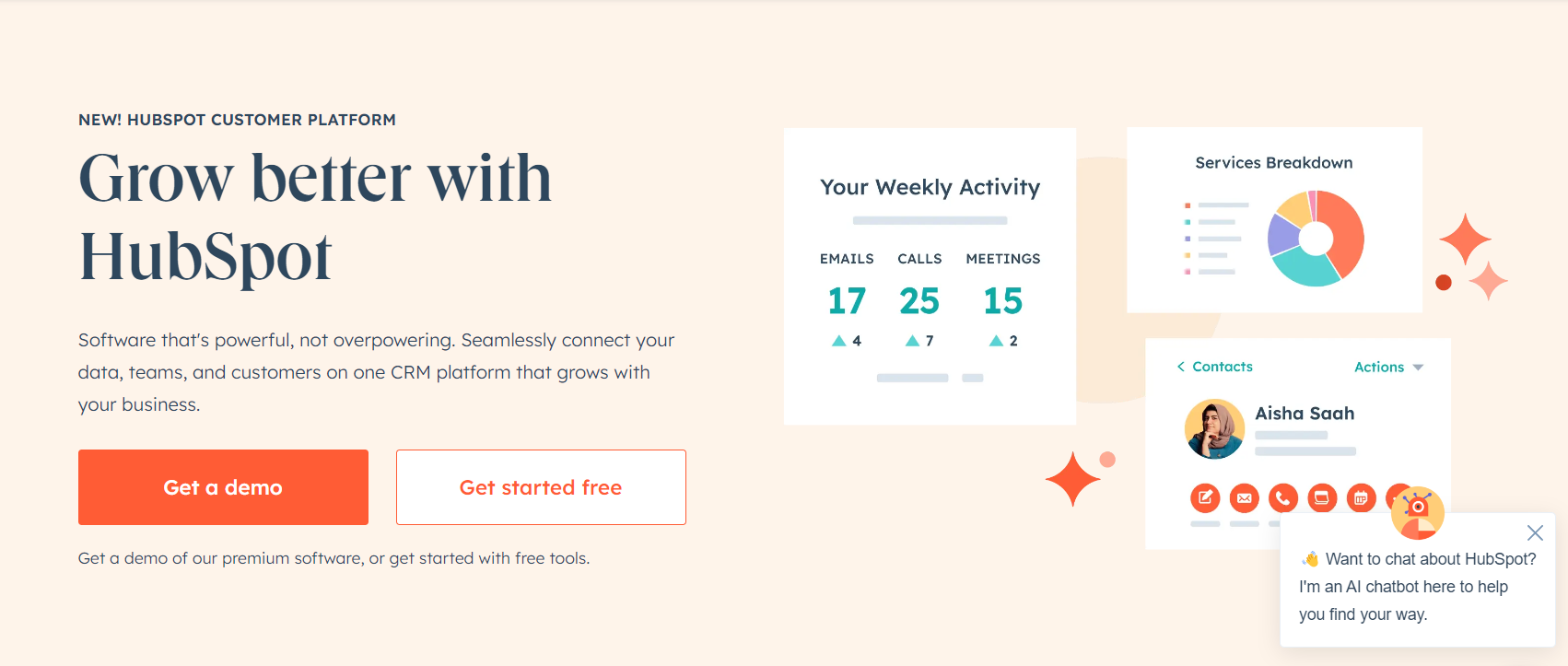This screenshot has width=1568, height=666.
Task: Click the back chevron beside Contacts
Action: [x=1181, y=367]
